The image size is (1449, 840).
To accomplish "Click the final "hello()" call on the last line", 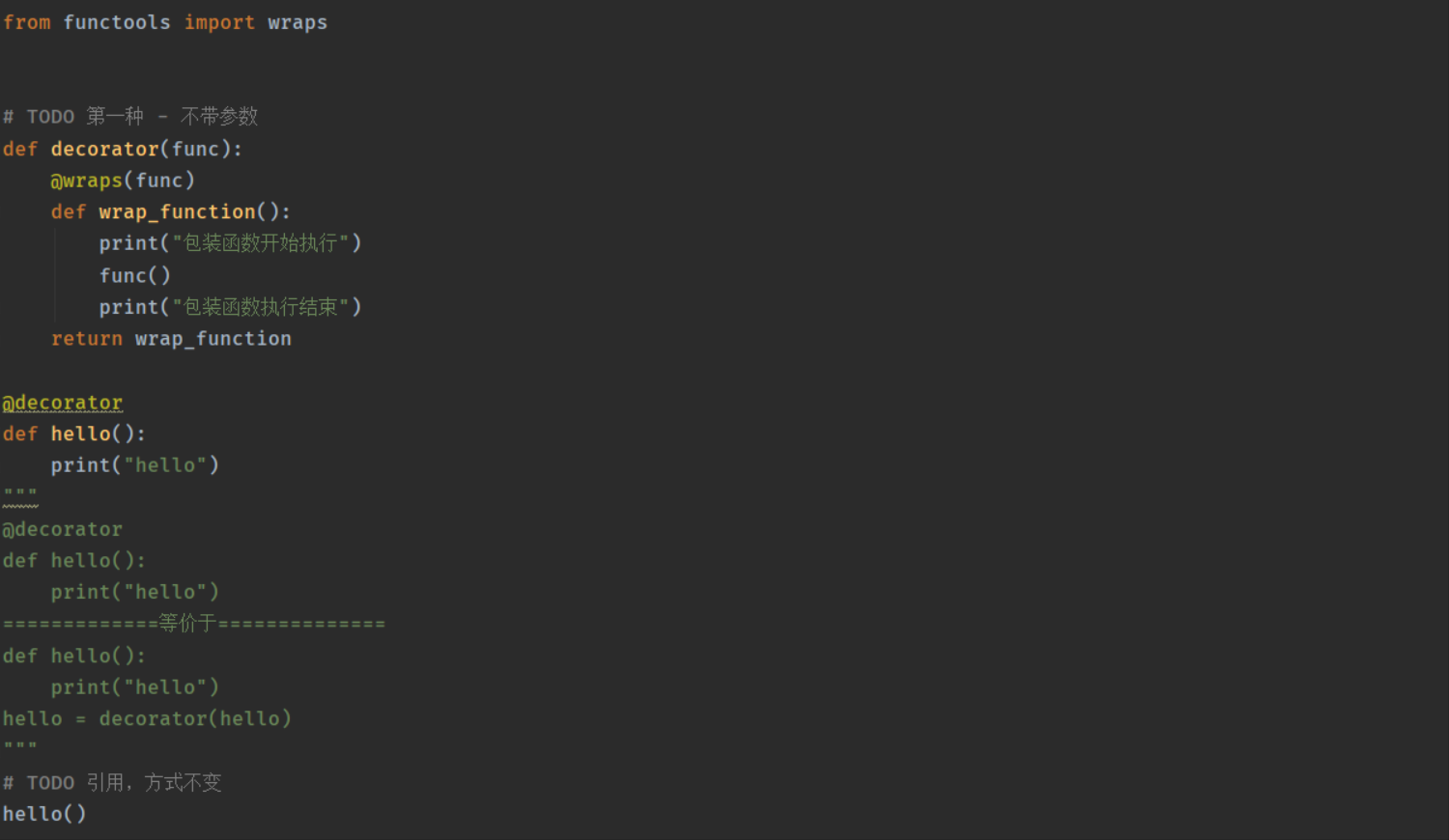I will tap(44, 814).
